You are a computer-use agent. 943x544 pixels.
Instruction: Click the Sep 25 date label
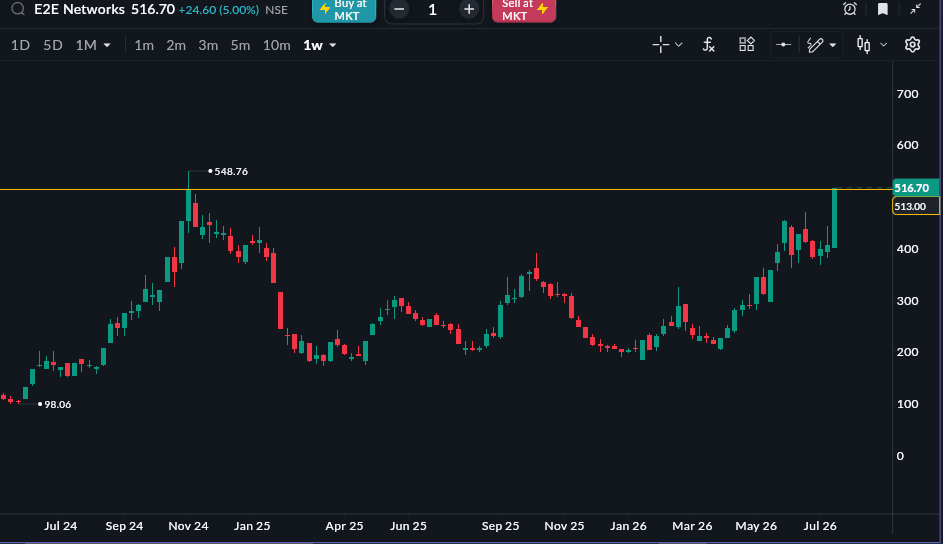coord(500,526)
